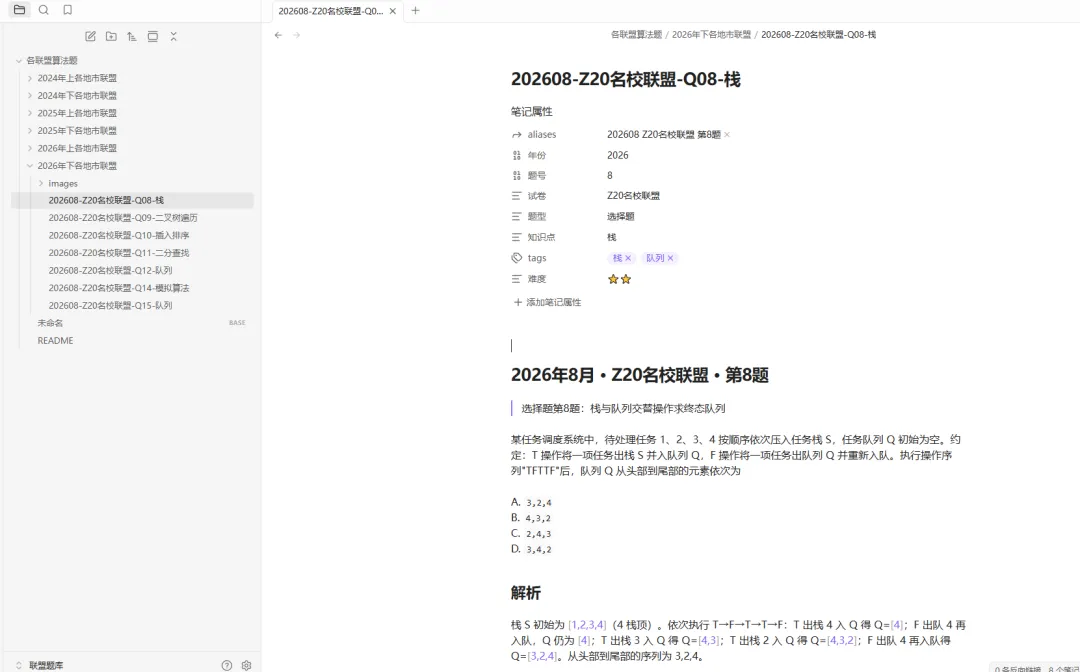
Task: Open the bookmarks sidebar tab
Action: [x=68, y=10]
